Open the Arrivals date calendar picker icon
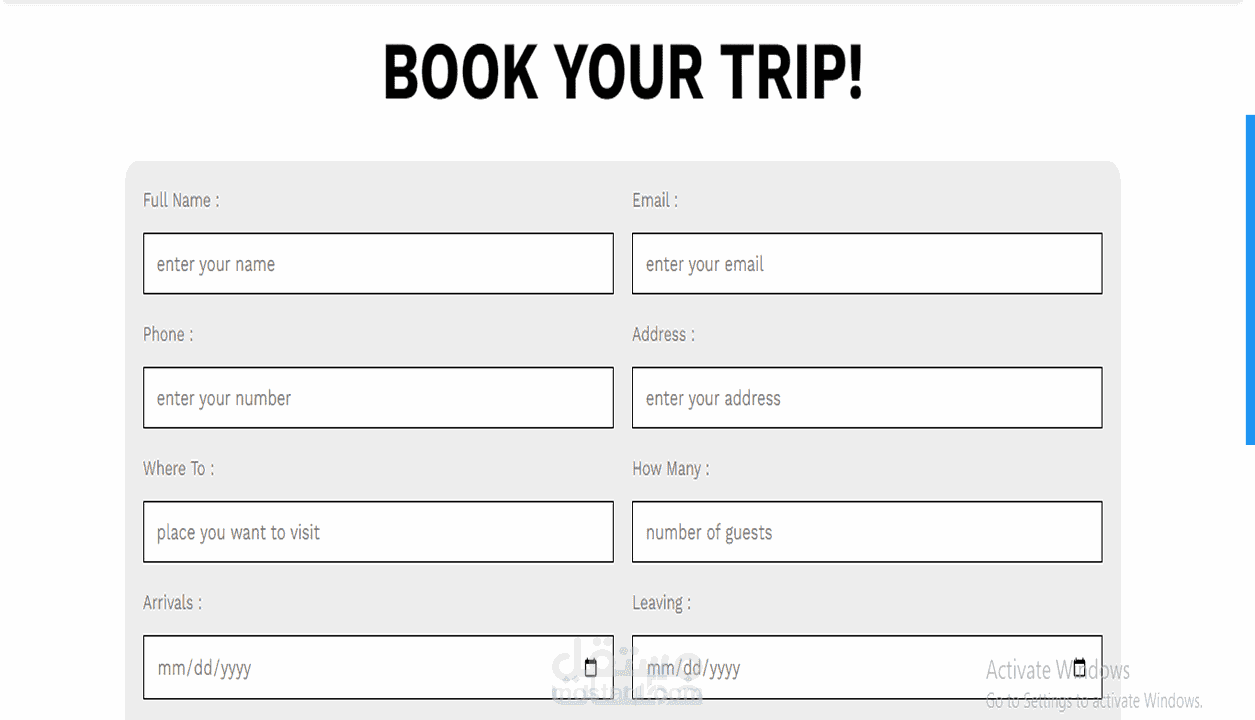 (x=590, y=668)
